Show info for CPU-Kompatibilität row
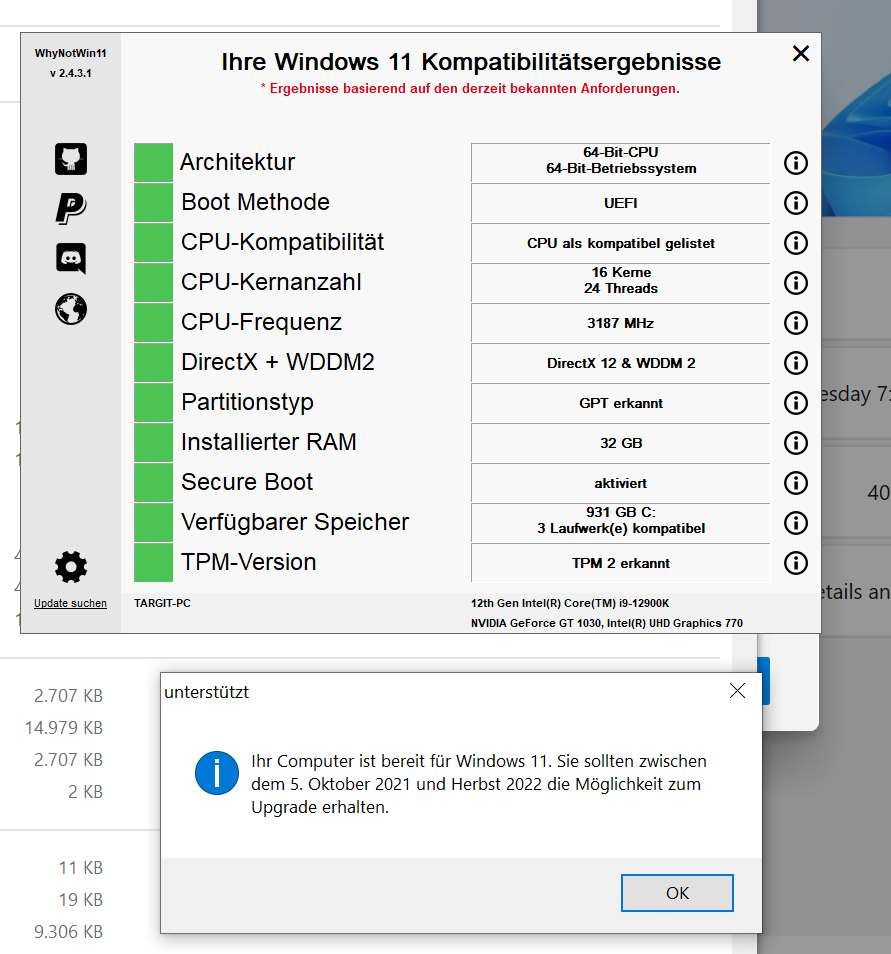Screen dimensions: 891x954 795,243
